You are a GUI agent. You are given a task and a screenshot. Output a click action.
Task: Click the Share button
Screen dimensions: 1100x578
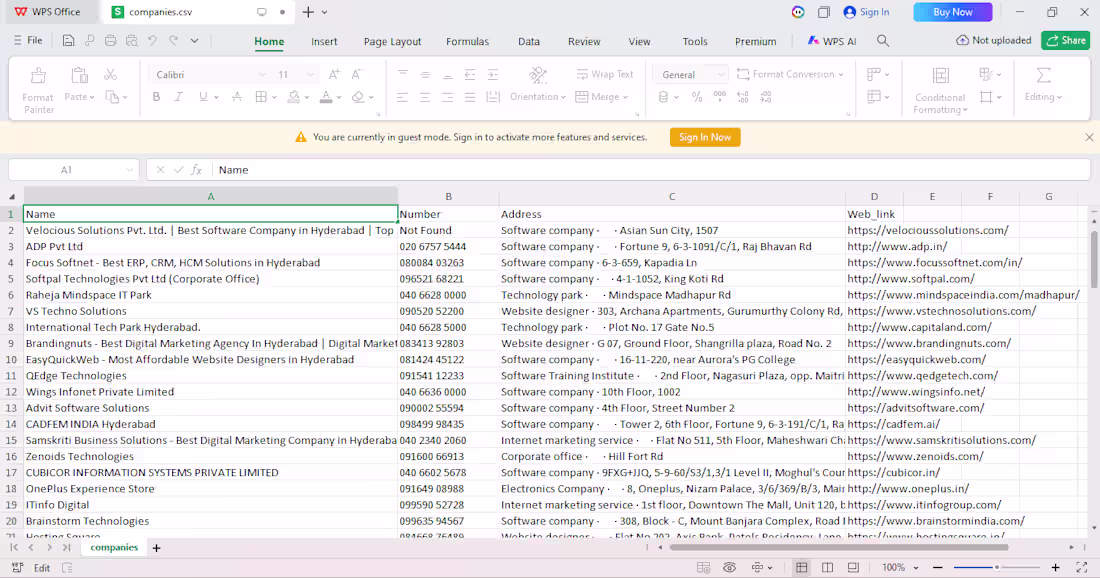(1066, 41)
